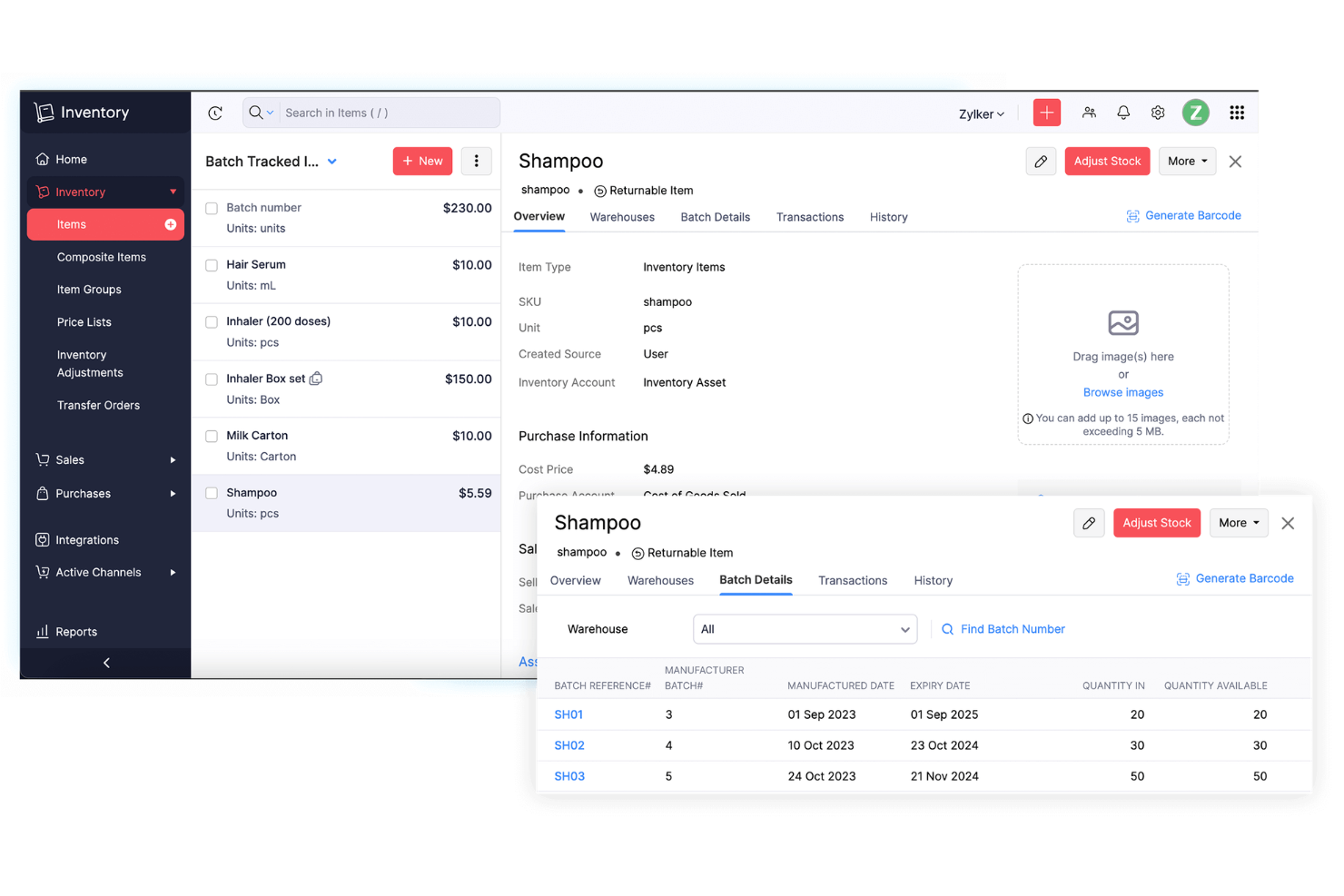Image resolution: width=1344 pixels, height=896 pixels.
Task: Select the Reports sidebar icon
Action: coord(44,631)
